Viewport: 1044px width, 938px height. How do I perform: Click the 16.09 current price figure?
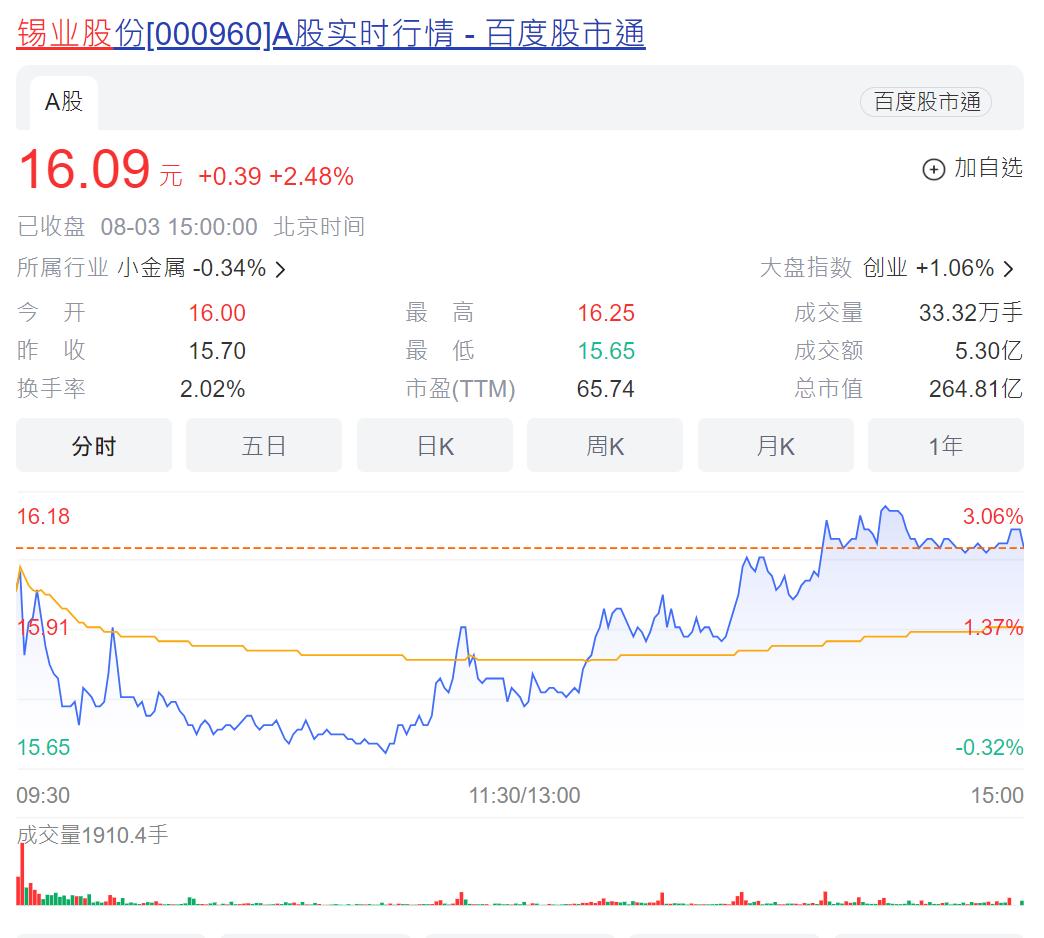(84, 170)
